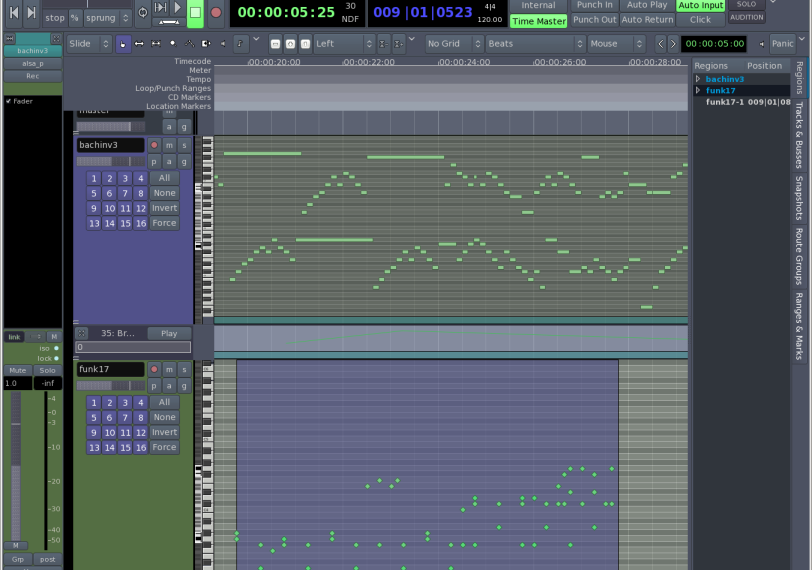Jump to session start with the rewind icon
The width and height of the screenshot is (812, 570).
pyautogui.click(x=14, y=13)
